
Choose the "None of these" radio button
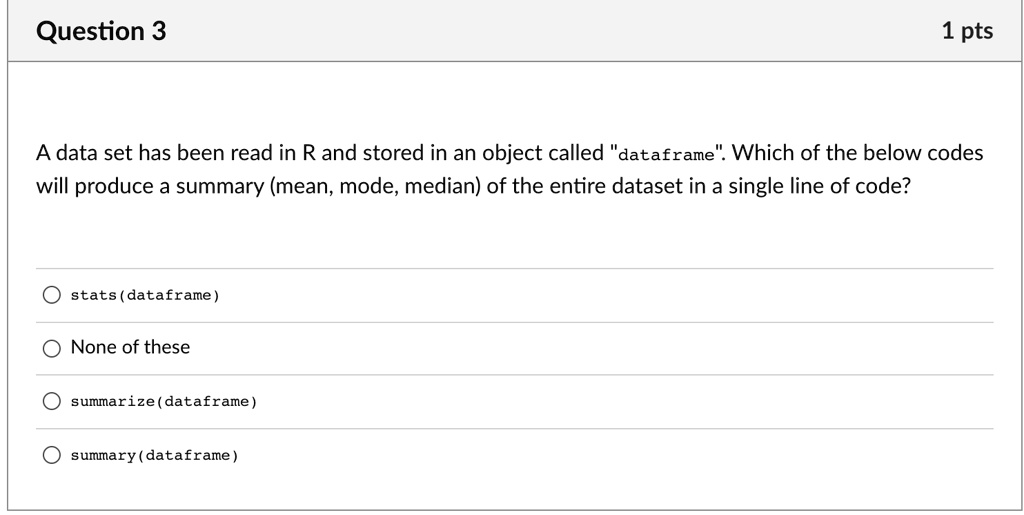click(x=51, y=348)
